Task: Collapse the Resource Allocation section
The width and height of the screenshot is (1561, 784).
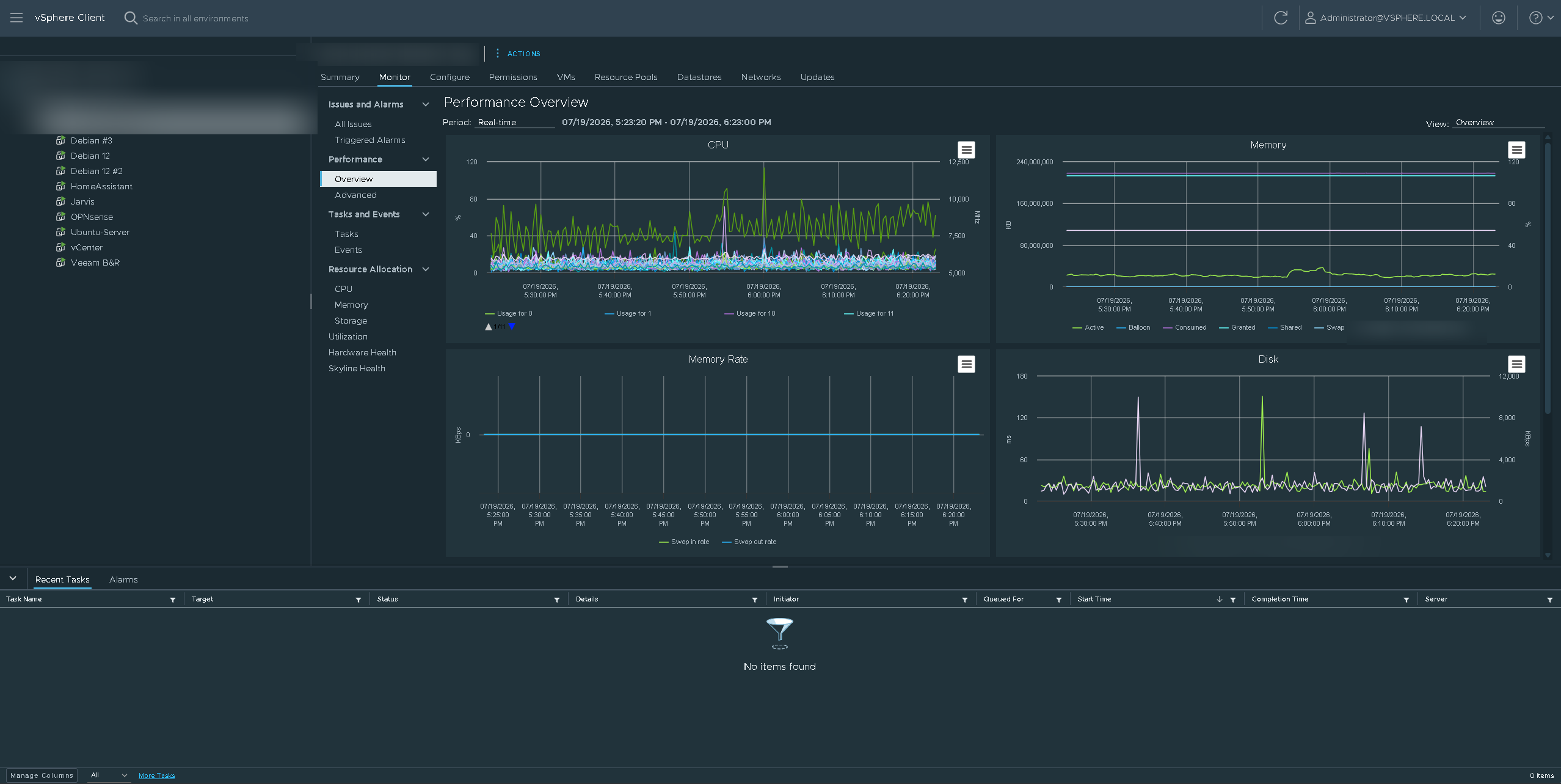Action: (x=426, y=269)
